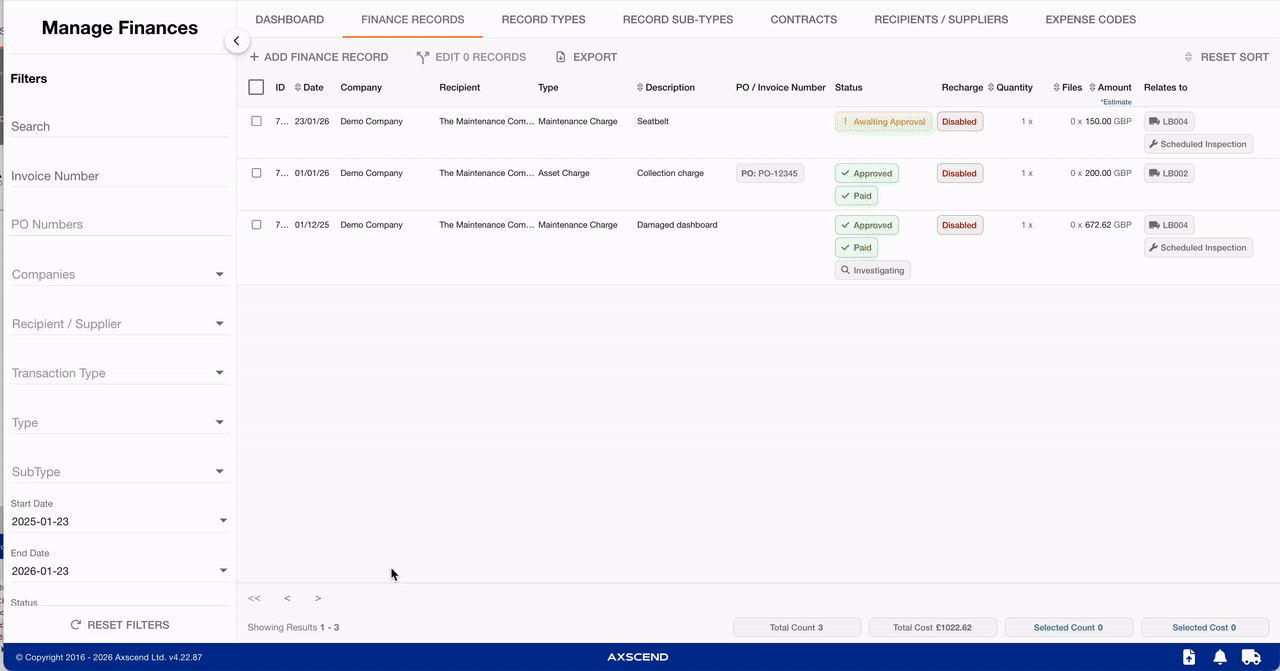This screenshot has width=1280, height=671.
Task: Select the Seatbelt record checkbox
Action: click(256, 121)
